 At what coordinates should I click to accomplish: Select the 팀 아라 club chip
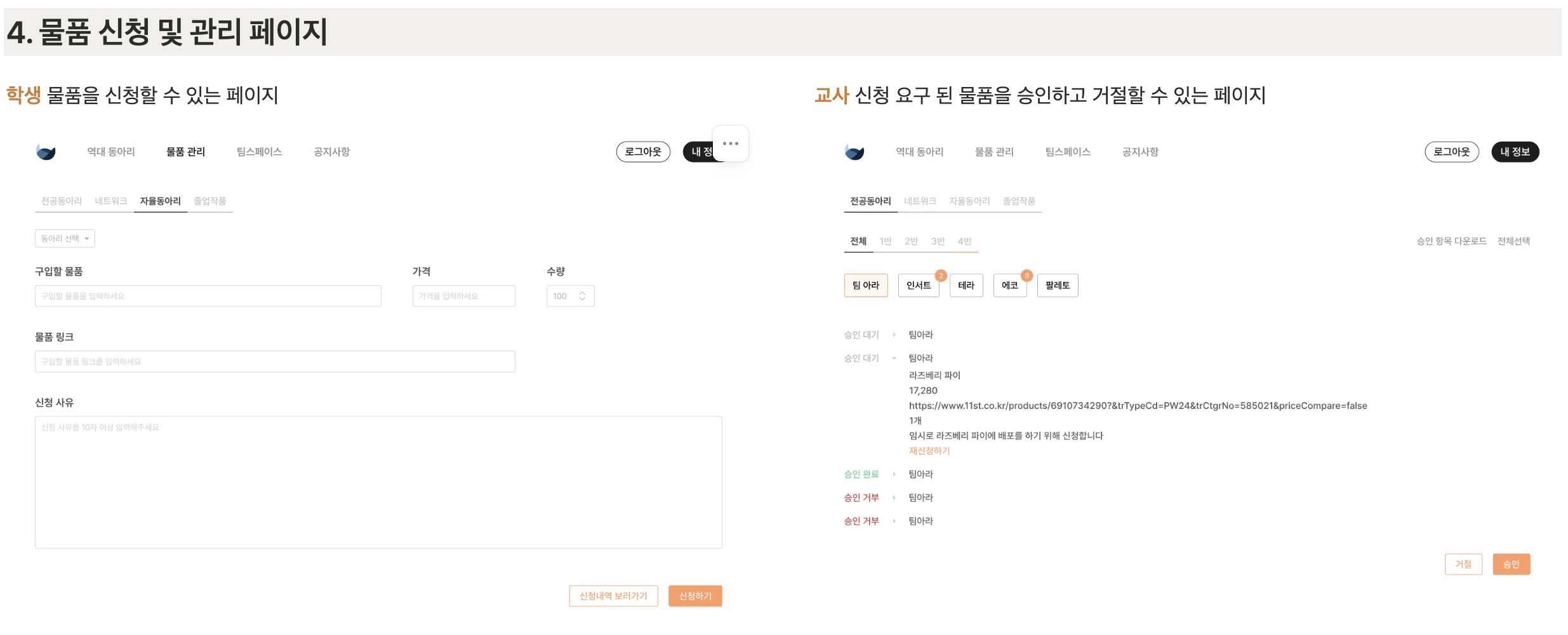tap(865, 286)
